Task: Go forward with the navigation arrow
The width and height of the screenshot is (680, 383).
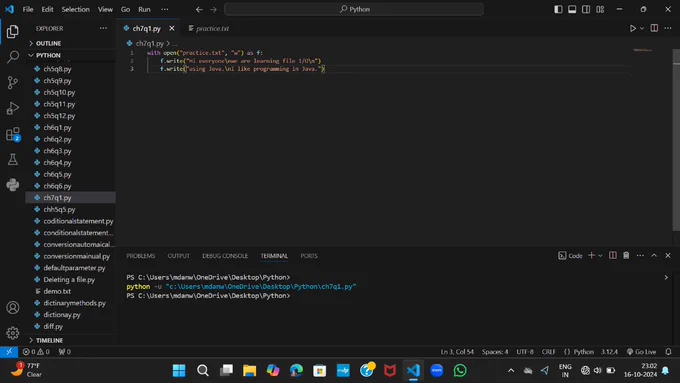Action: [213, 9]
